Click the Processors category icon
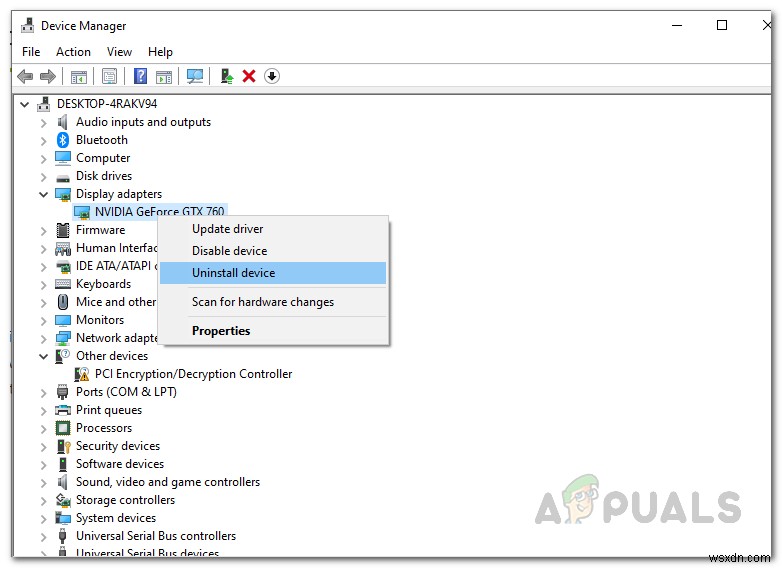 coord(63,428)
